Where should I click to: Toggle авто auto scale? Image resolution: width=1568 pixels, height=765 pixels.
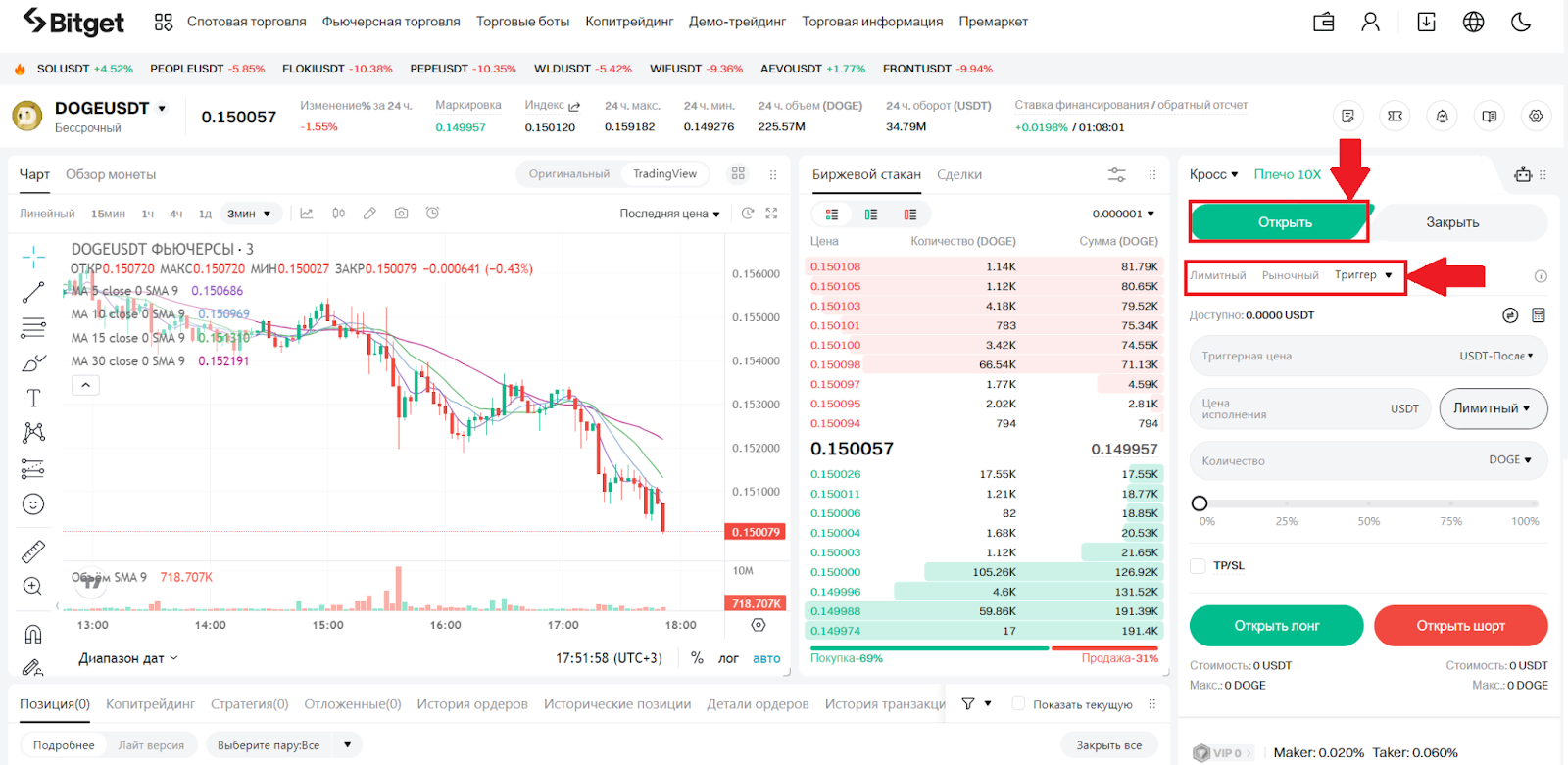pos(766,658)
